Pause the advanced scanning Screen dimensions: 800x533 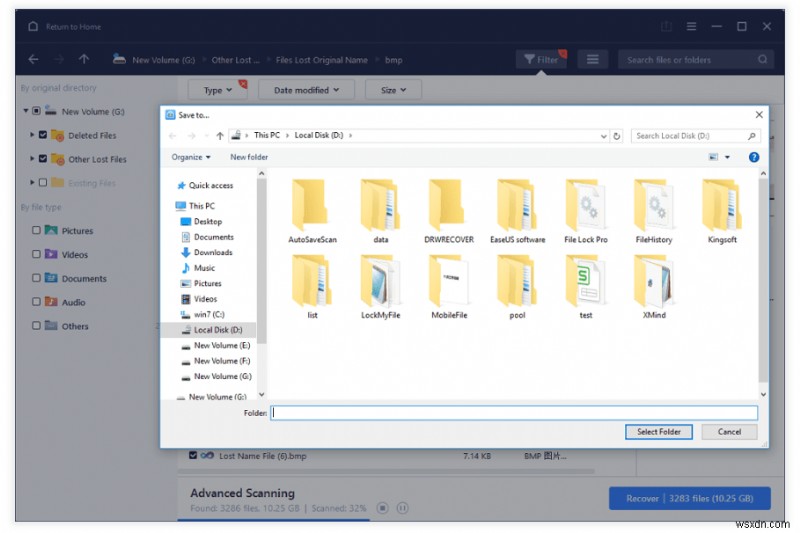click(x=403, y=508)
